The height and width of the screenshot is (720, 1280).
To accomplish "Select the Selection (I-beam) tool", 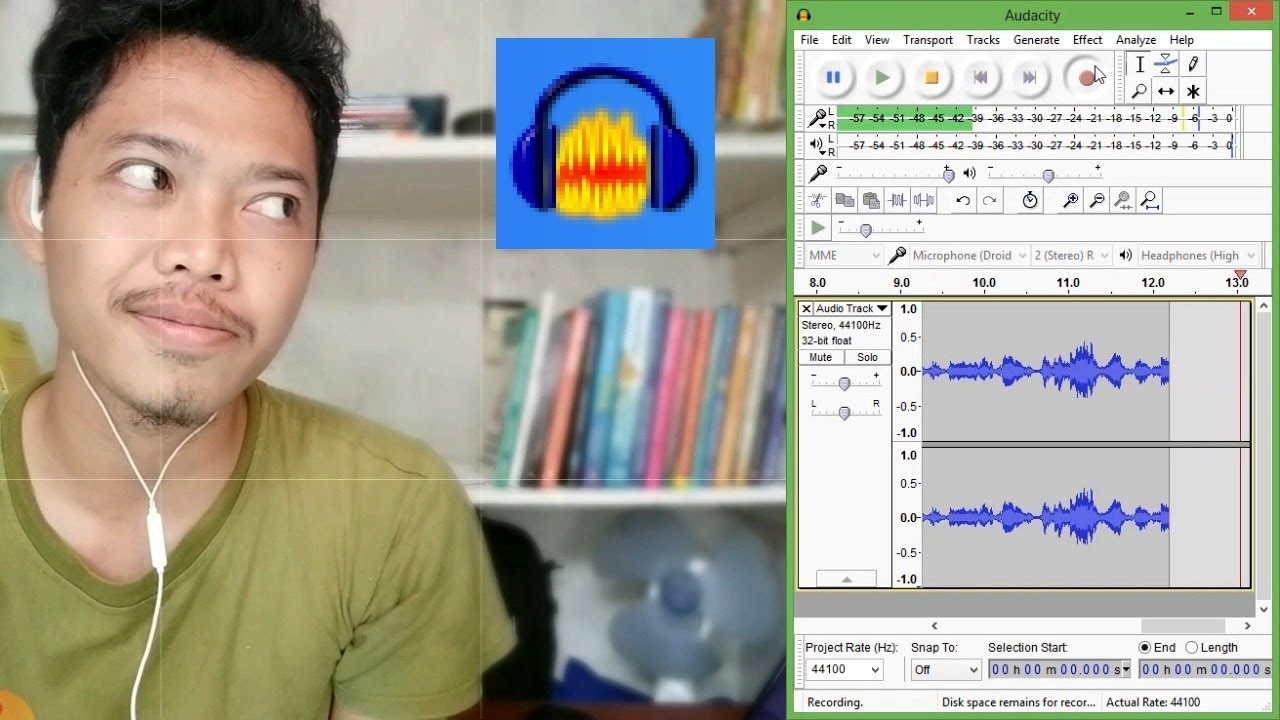I will 1139,64.
